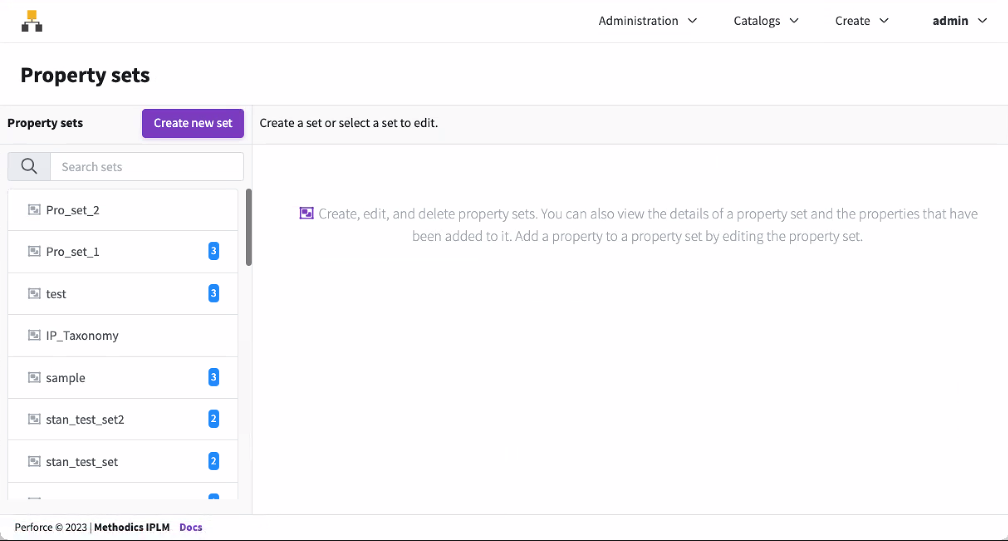The height and width of the screenshot is (541, 1008).
Task: Click the badge on stan_test_set row
Action: (x=213, y=461)
